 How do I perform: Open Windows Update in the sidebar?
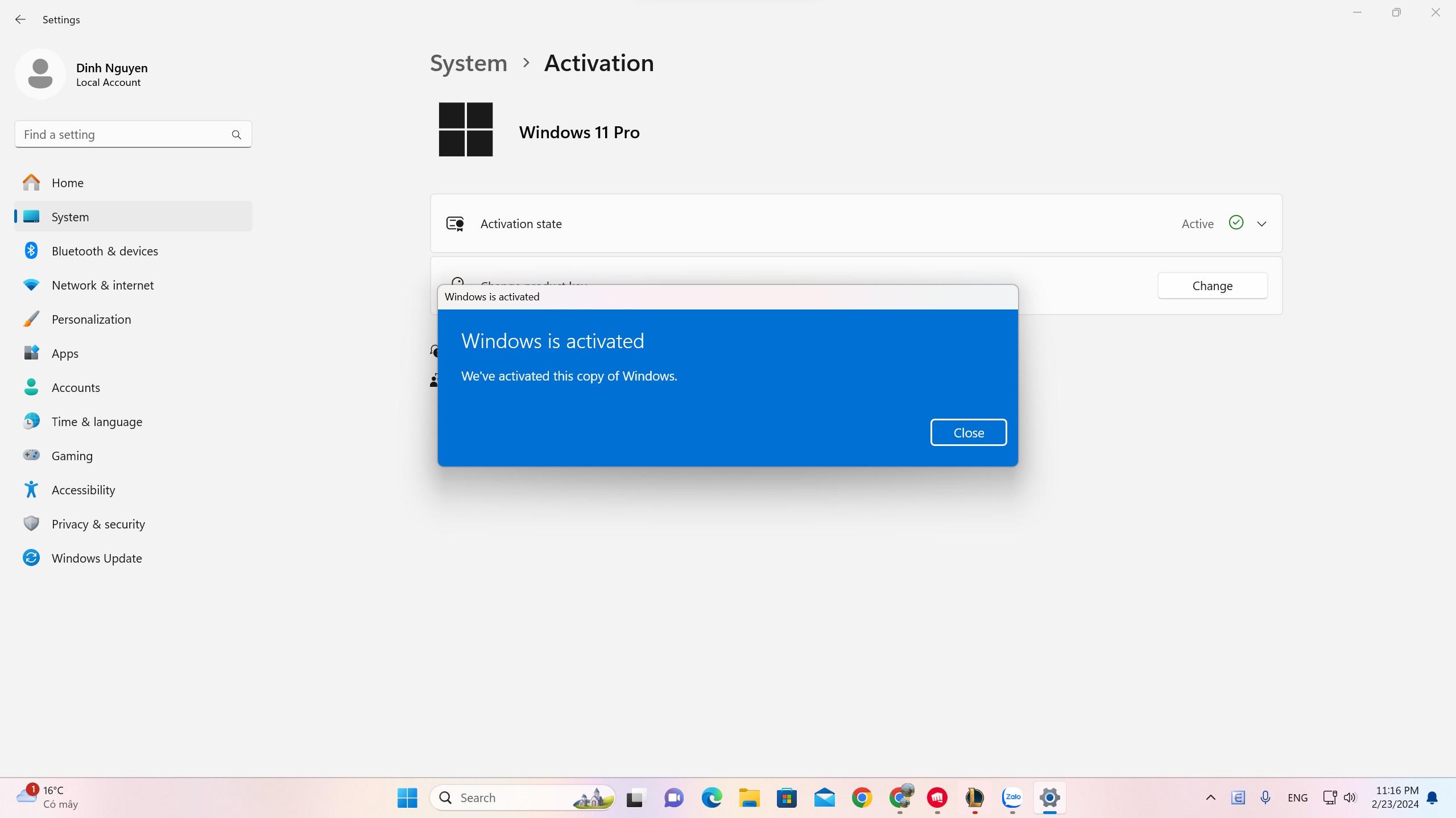[x=133, y=558]
